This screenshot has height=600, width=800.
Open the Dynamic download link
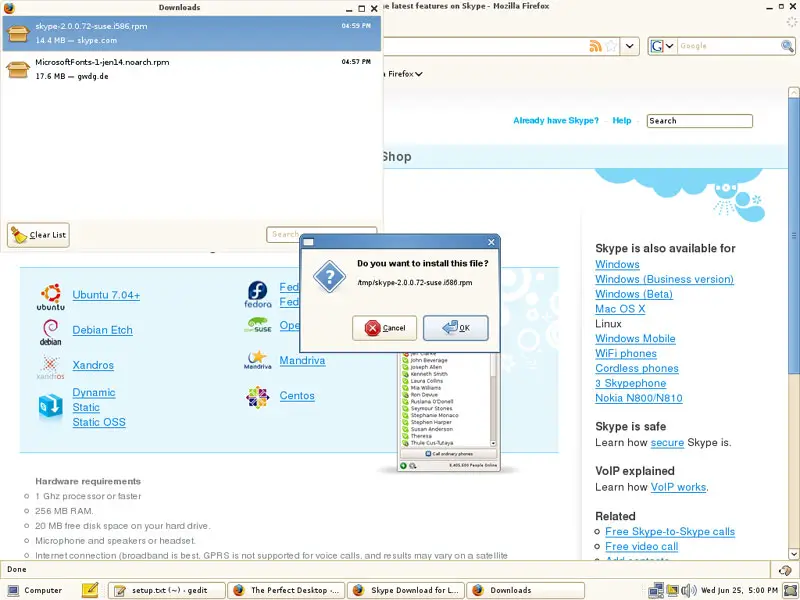pyautogui.click(x=94, y=392)
